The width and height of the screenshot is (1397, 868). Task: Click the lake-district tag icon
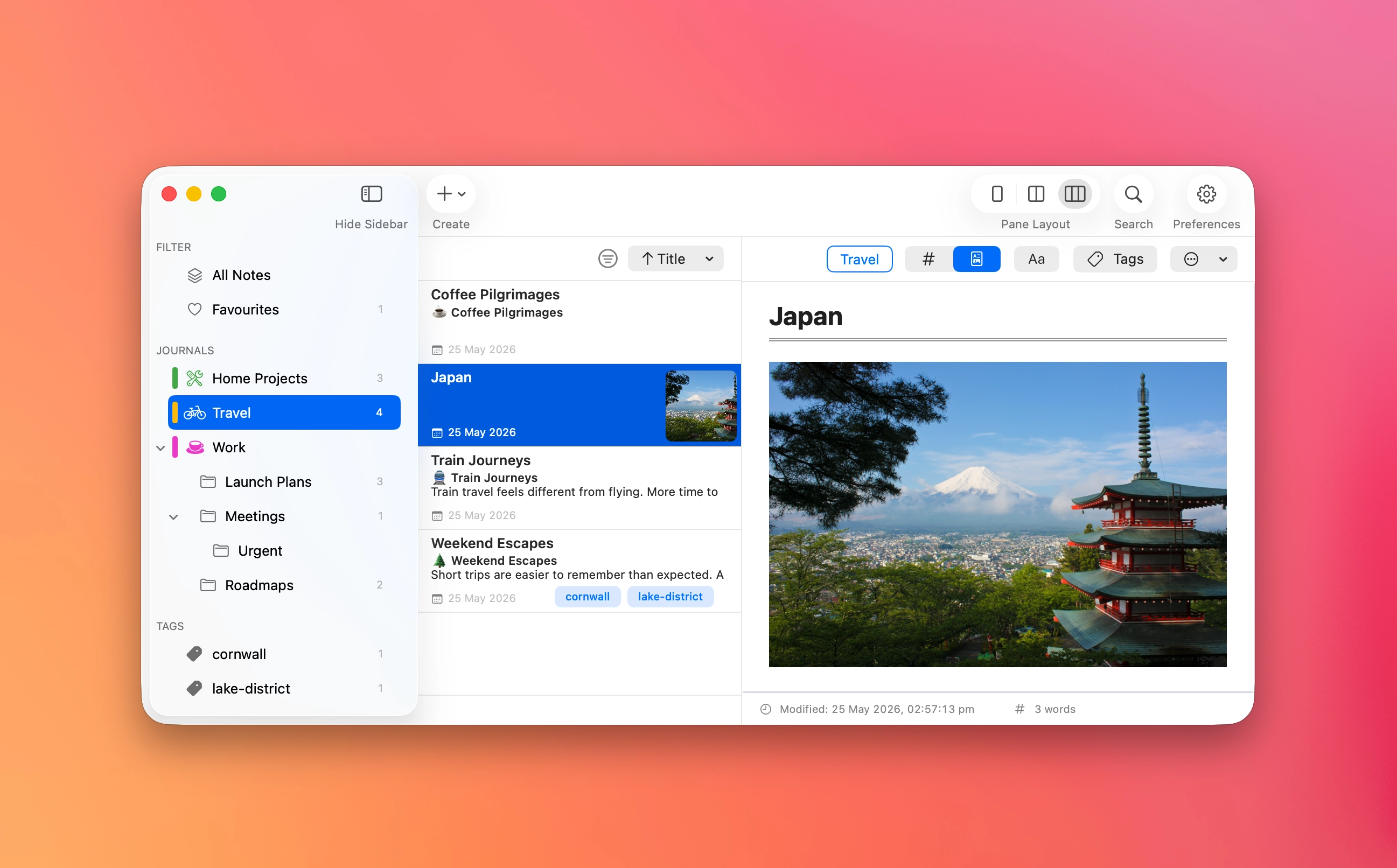194,688
